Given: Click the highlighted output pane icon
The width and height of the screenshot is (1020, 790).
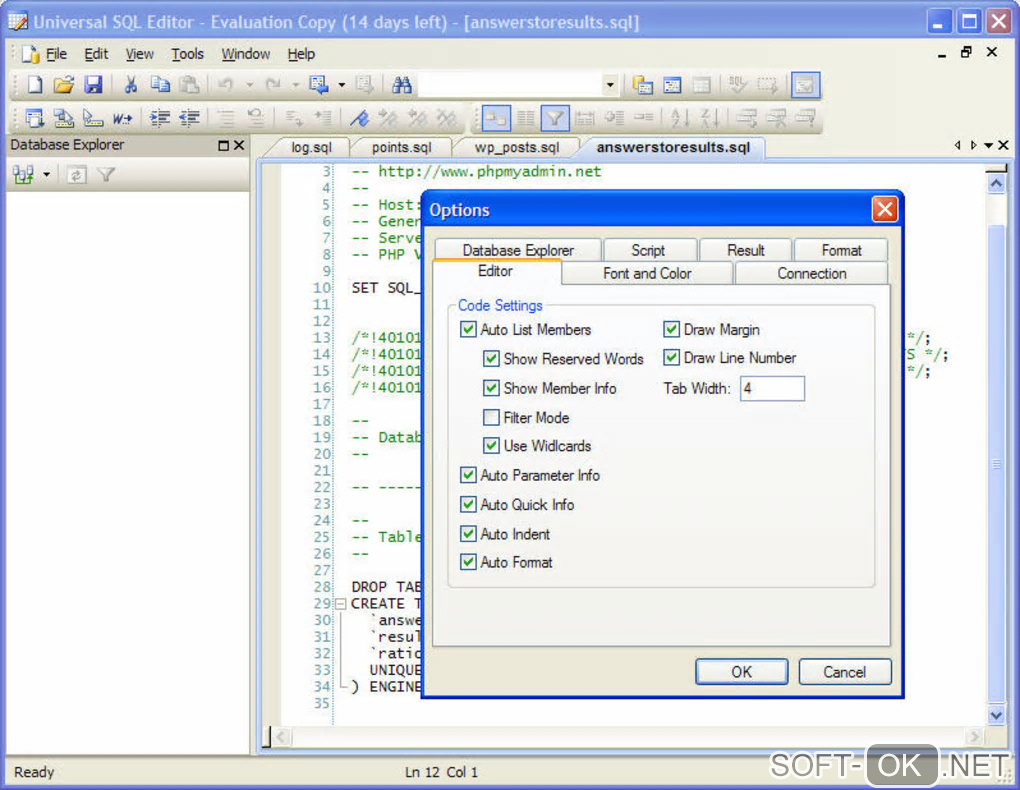Looking at the screenshot, I should coord(805,85).
